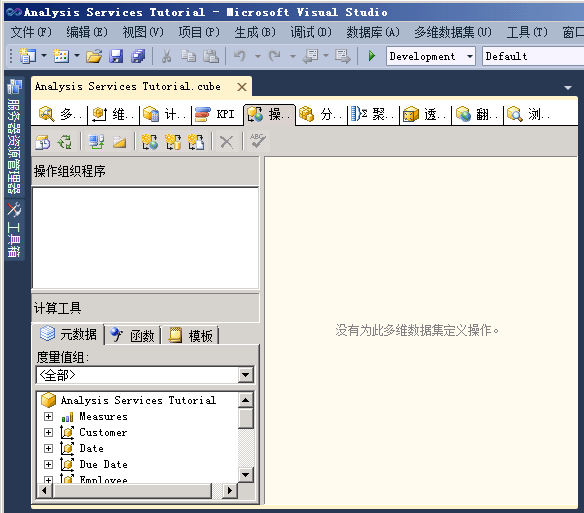Click the Process icon in cube toolbar

tap(42, 142)
